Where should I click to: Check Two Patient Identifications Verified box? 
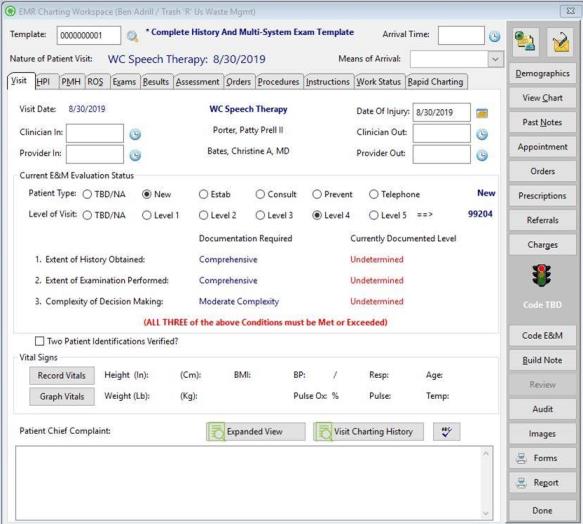(x=39, y=341)
